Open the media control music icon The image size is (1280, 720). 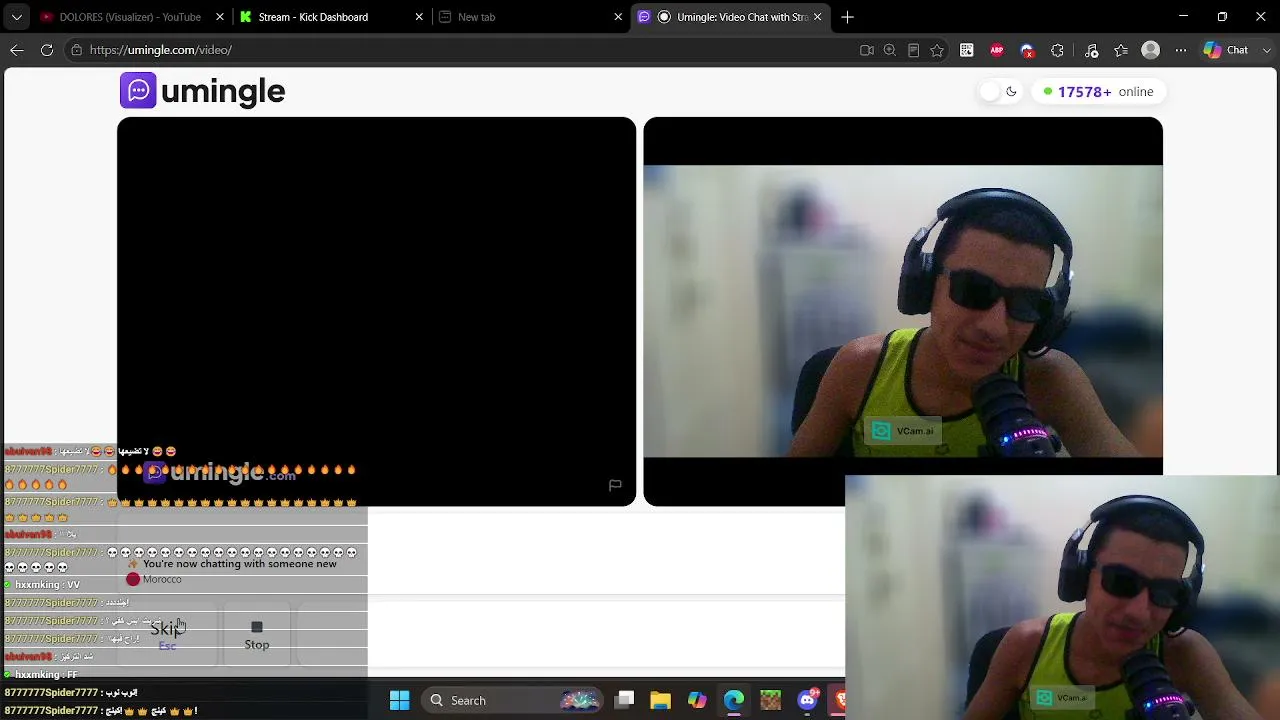(x=1092, y=50)
